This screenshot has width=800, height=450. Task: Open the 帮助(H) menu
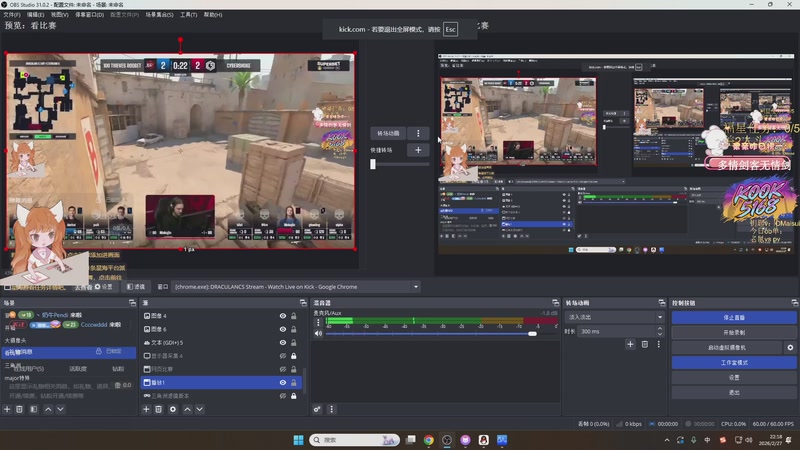213,15
